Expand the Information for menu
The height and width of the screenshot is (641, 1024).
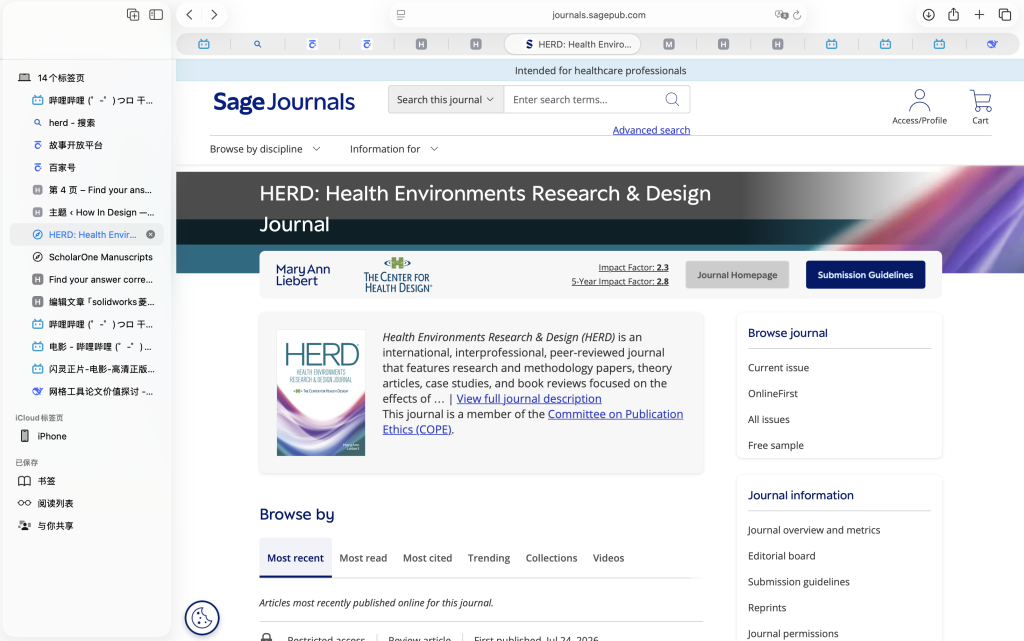394,149
